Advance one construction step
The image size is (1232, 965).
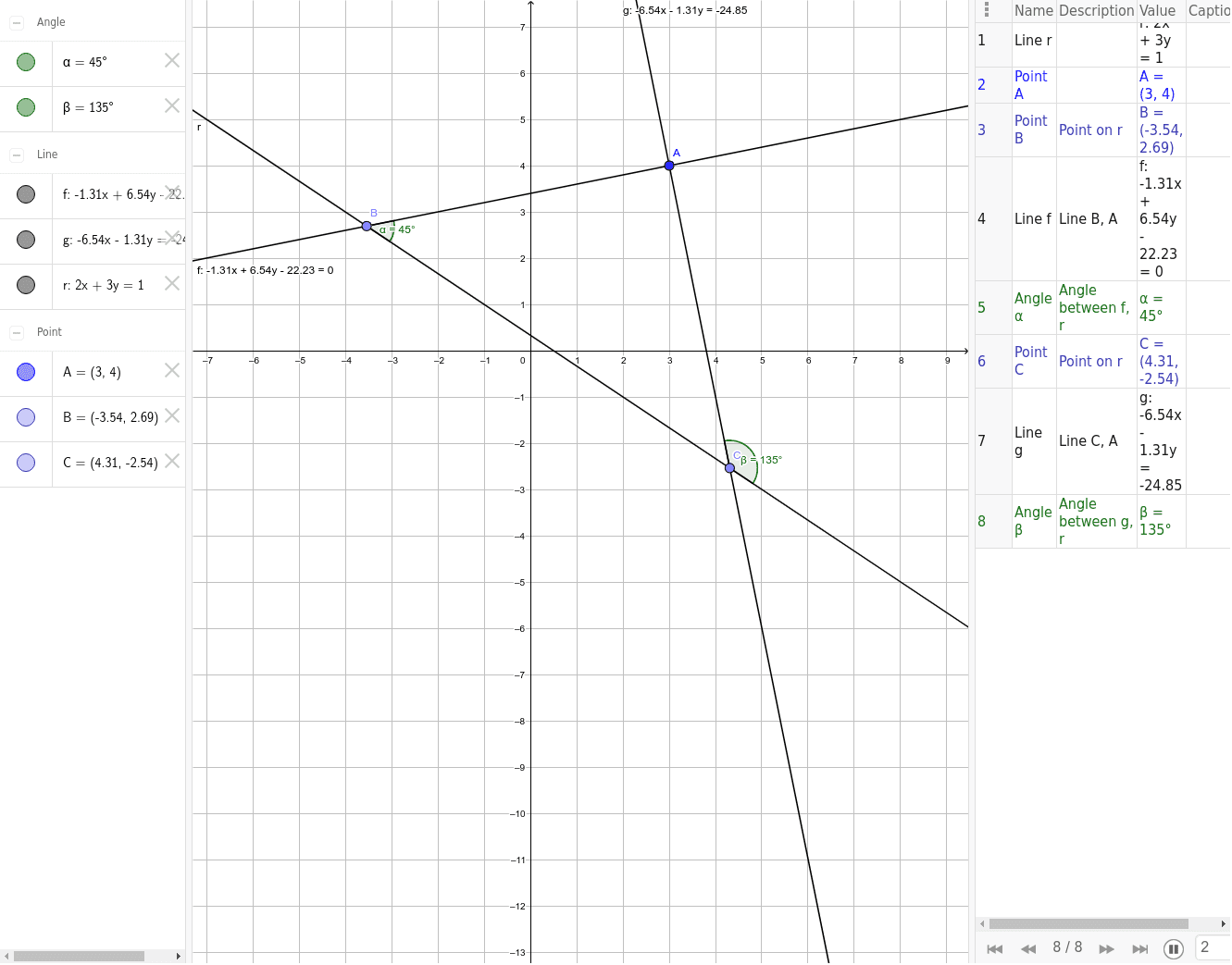1106,948
